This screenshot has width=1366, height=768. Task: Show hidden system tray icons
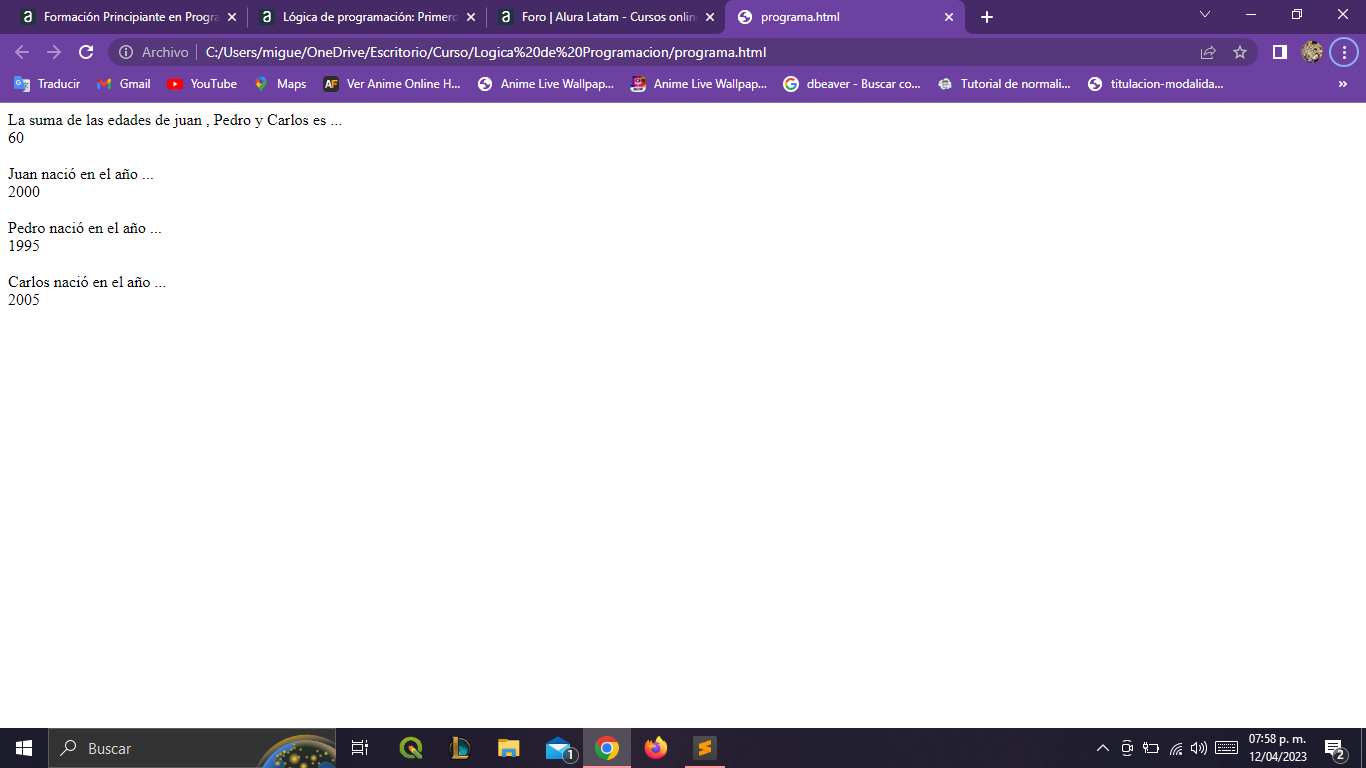1103,748
